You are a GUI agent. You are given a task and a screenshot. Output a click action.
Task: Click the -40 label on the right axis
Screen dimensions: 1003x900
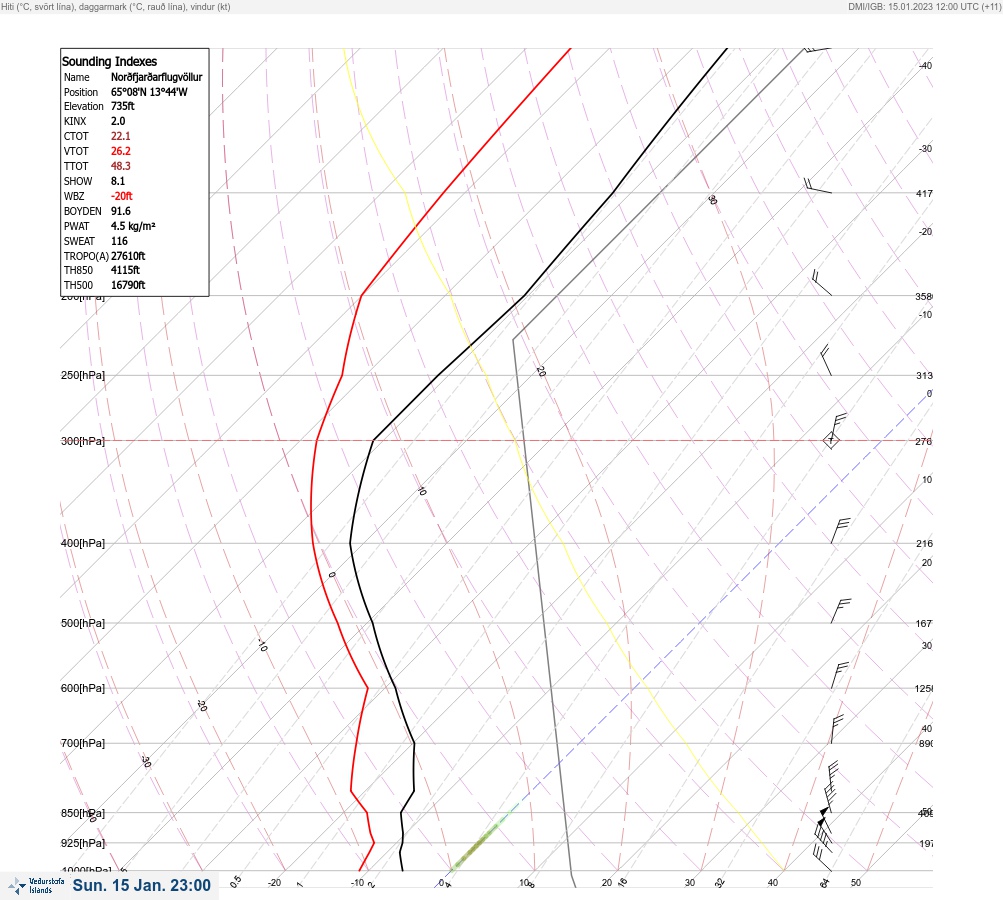click(925, 65)
